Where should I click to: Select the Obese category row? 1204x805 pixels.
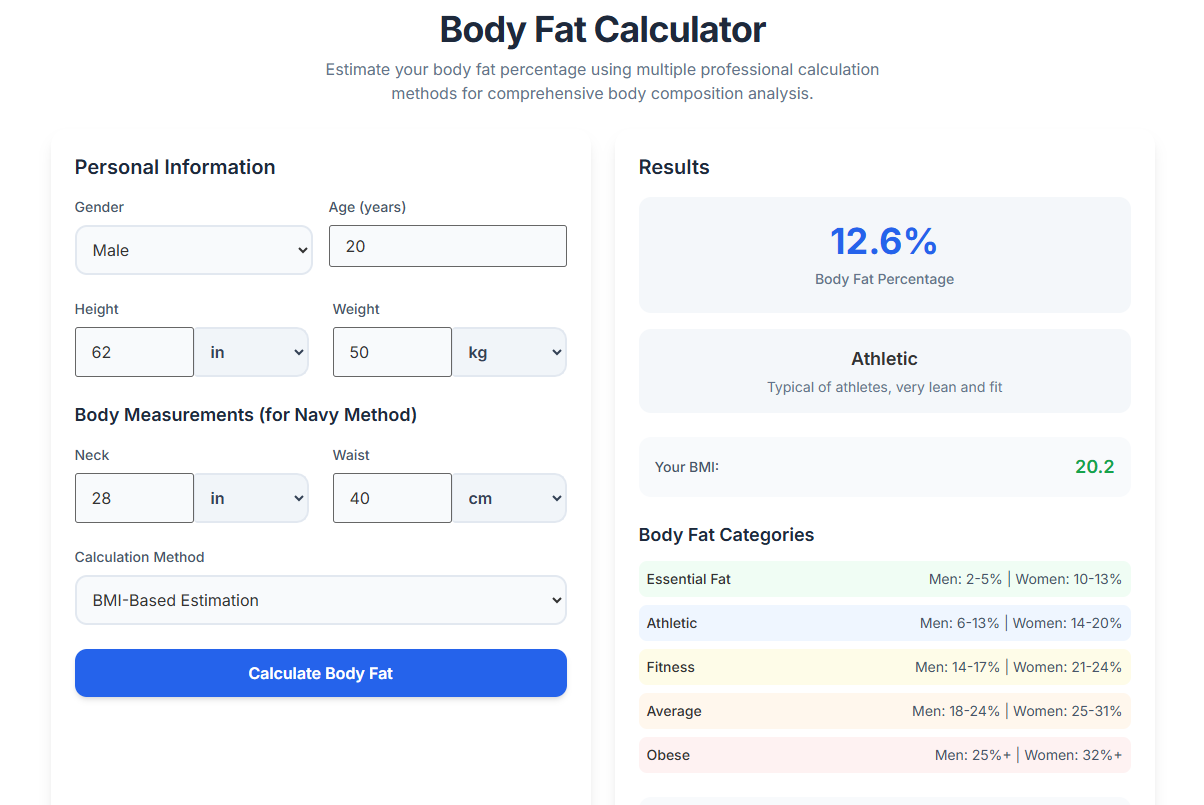[884, 754]
